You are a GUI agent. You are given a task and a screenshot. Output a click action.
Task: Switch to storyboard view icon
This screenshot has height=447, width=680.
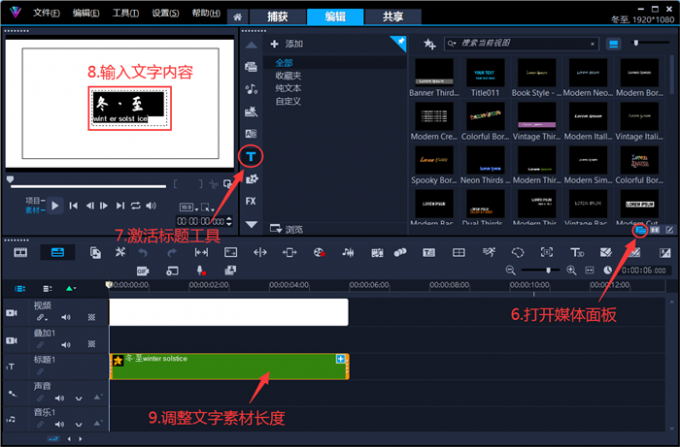20,252
